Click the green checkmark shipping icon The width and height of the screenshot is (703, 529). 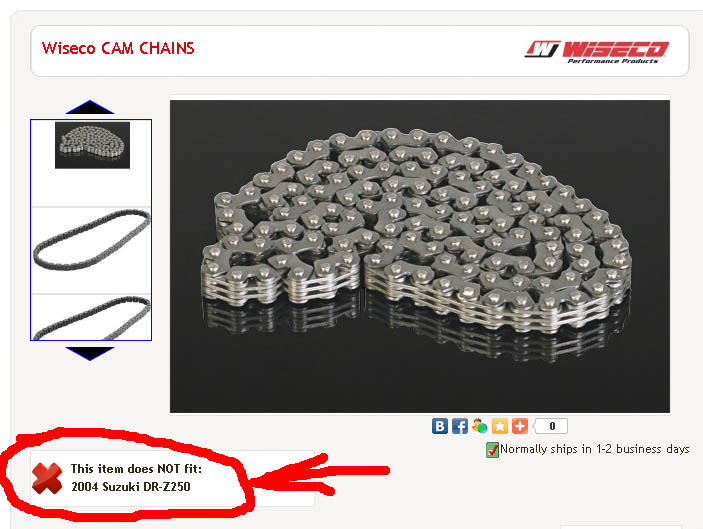click(x=492, y=450)
